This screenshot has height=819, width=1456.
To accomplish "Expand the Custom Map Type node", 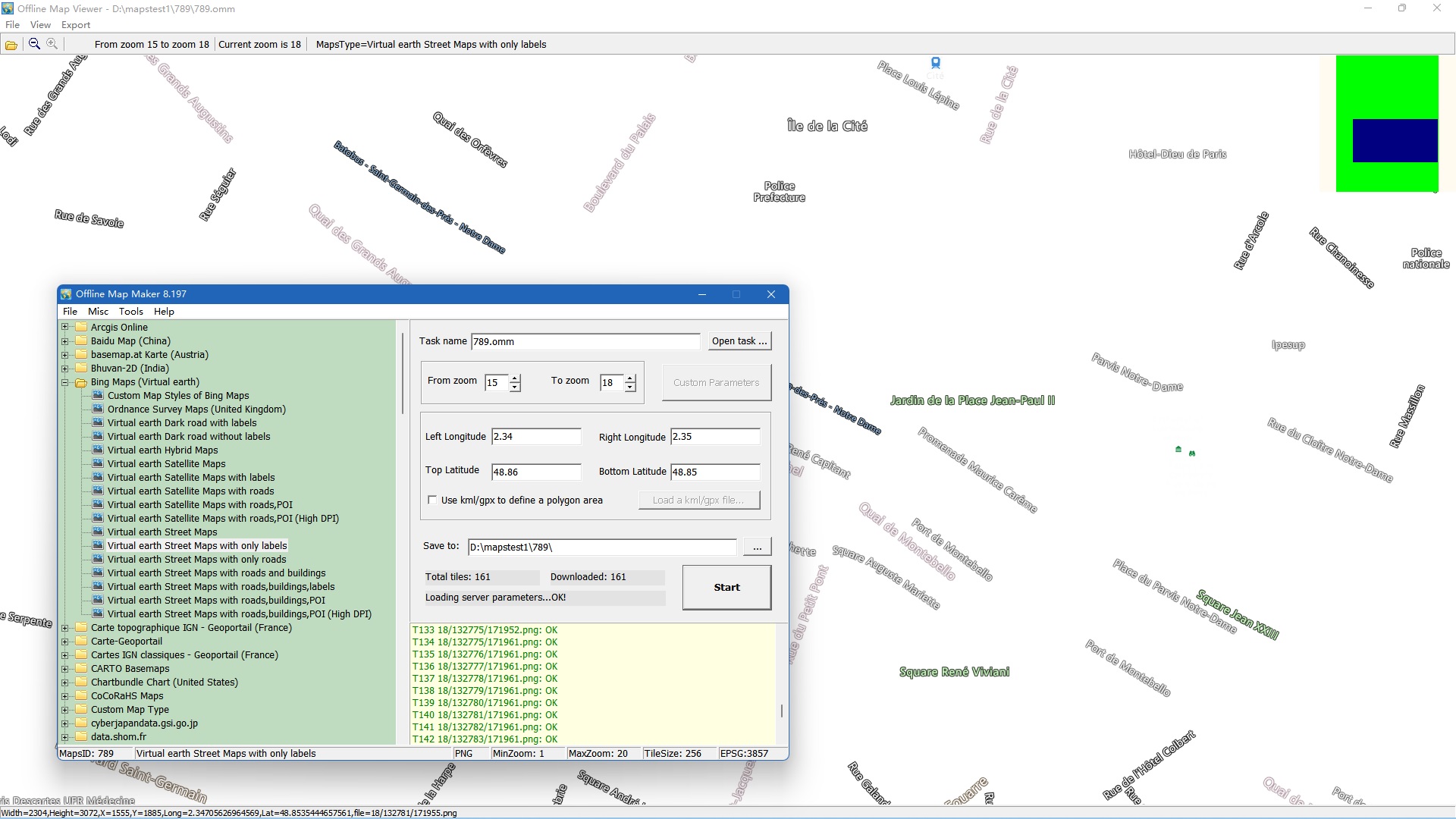I will [65, 709].
